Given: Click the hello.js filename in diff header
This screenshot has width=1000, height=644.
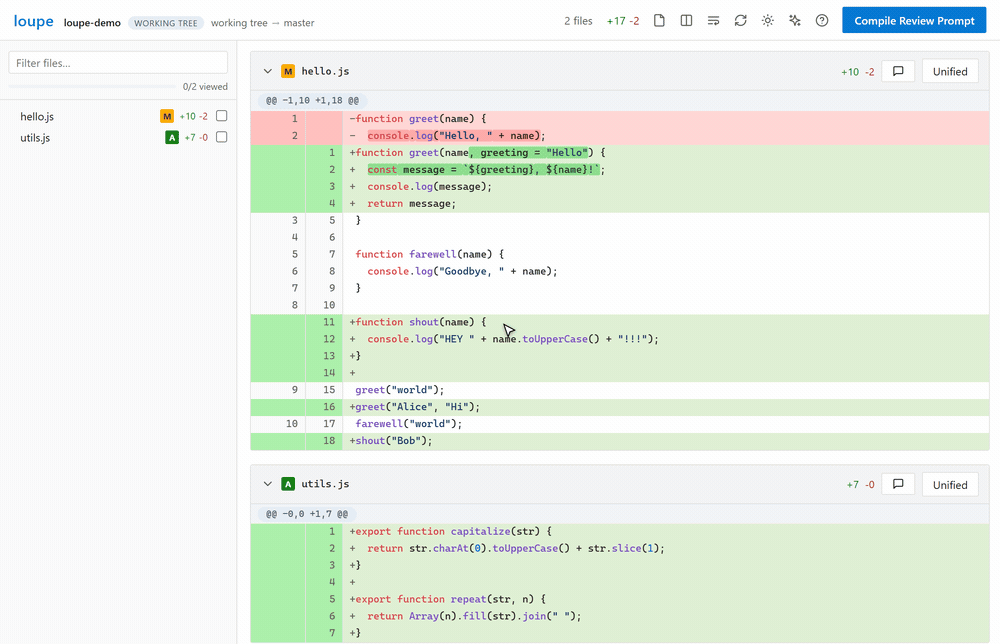Looking at the screenshot, I should pos(325,71).
